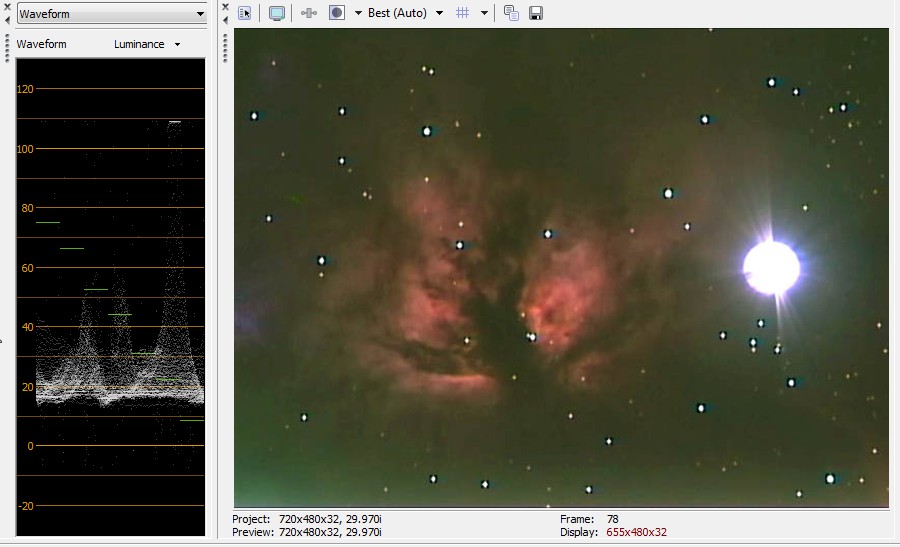The image size is (900, 547).
Task: Click the Video Scopes panel drag handle
Action: coord(7,48)
